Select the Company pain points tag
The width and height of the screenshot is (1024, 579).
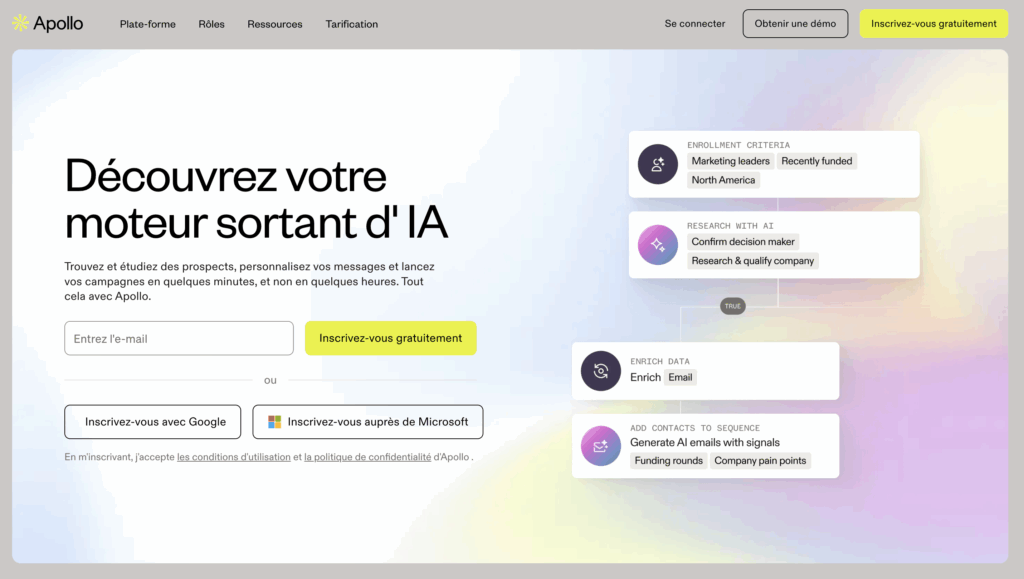tap(760, 461)
